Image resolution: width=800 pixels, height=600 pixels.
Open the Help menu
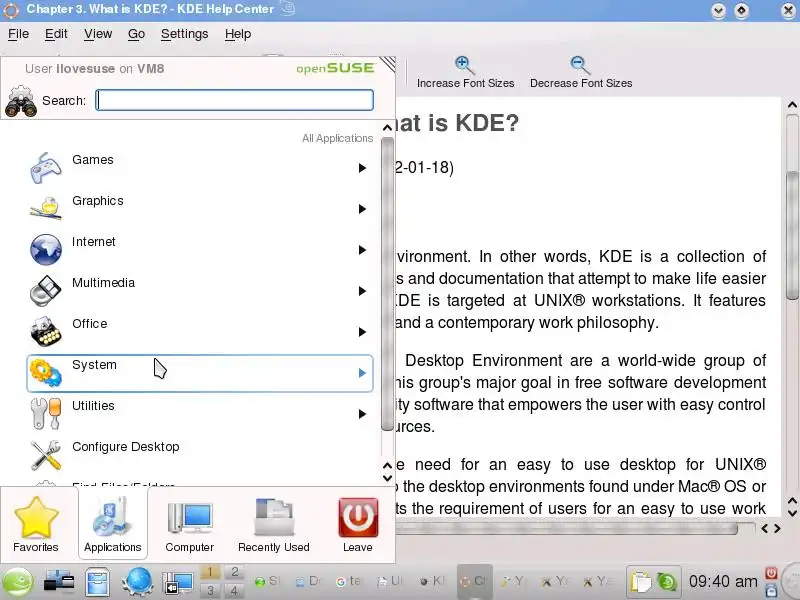click(x=238, y=34)
